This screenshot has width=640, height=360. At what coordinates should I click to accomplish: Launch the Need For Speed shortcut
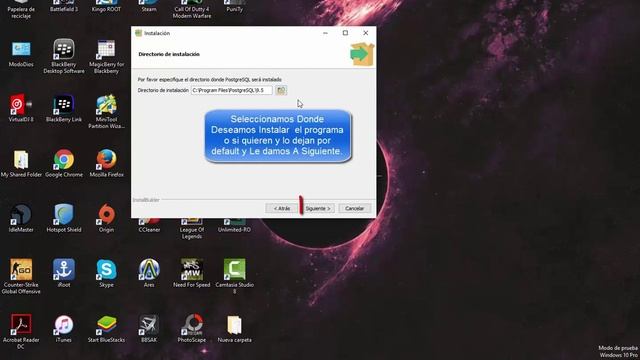tap(192, 273)
